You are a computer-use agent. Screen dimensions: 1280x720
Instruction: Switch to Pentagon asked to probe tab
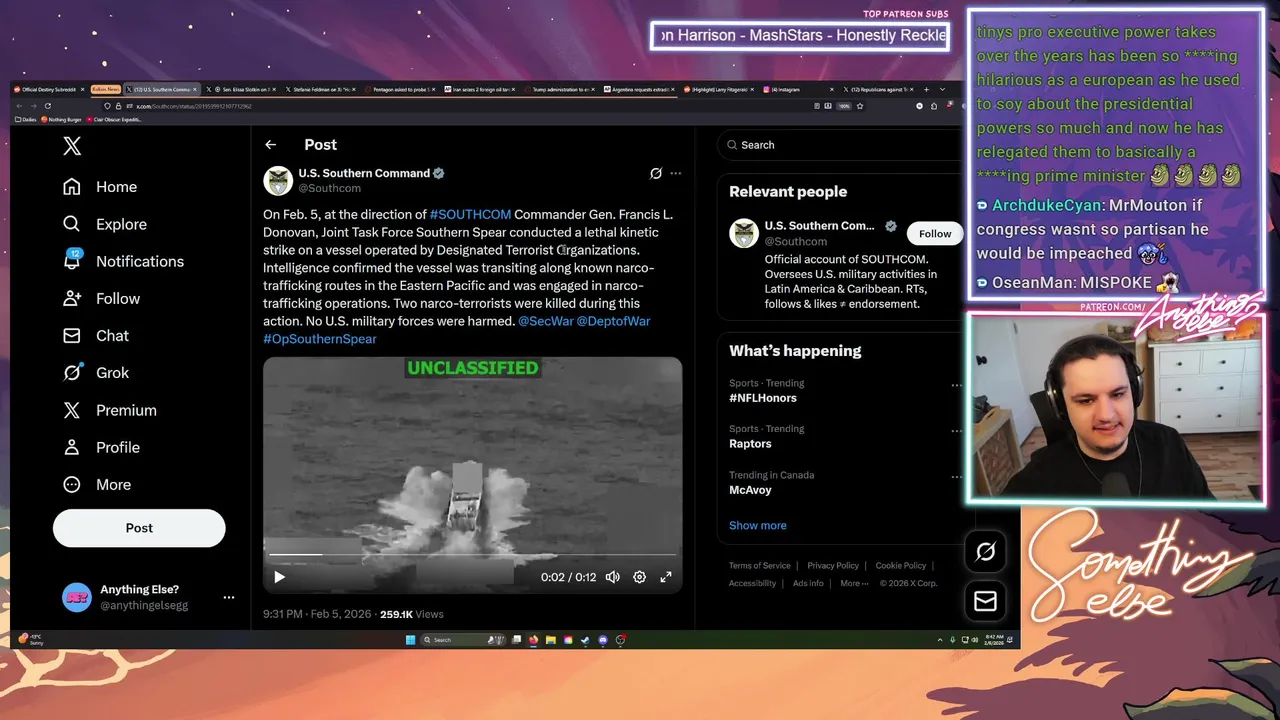(x=399, y=90)
